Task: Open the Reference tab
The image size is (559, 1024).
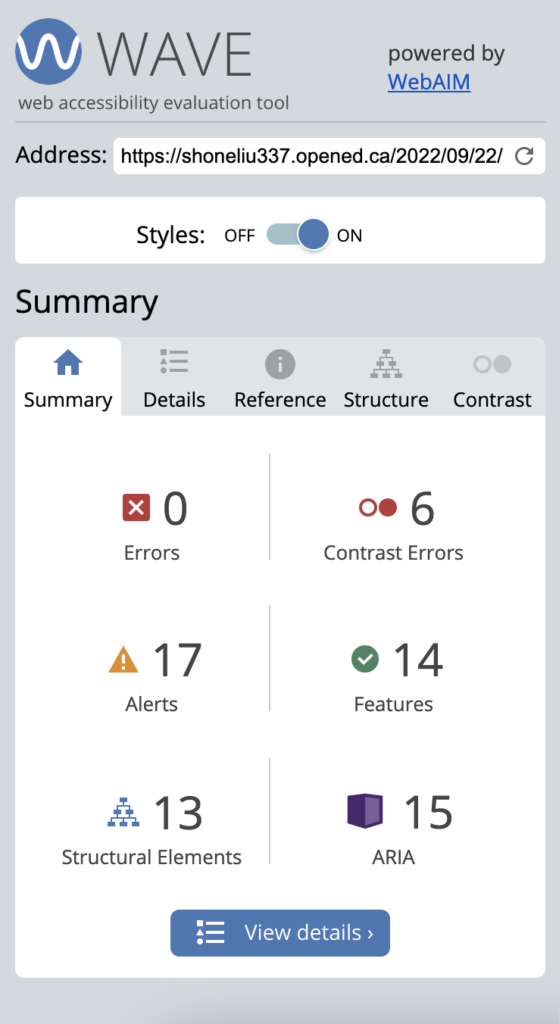Action: coord(280,377)
